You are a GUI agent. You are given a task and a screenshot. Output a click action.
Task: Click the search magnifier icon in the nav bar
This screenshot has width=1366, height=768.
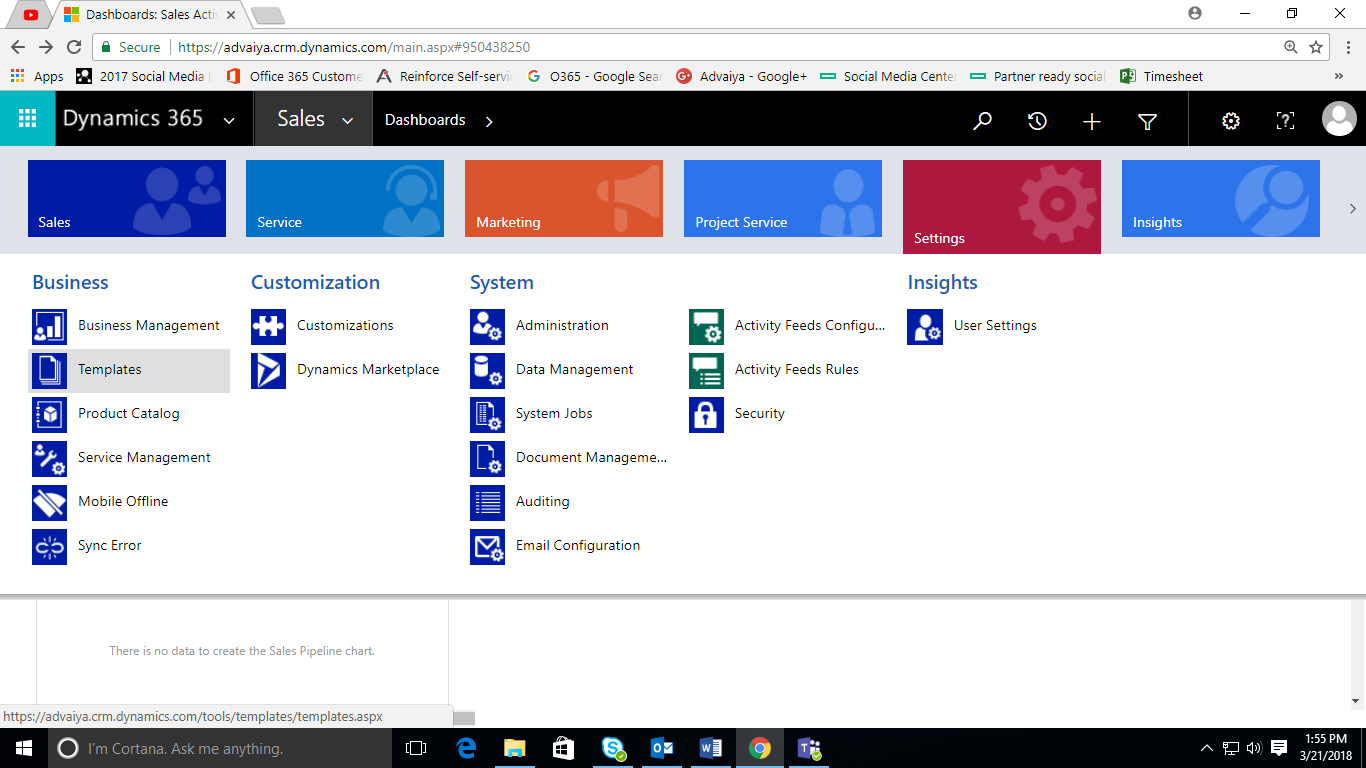983,121
